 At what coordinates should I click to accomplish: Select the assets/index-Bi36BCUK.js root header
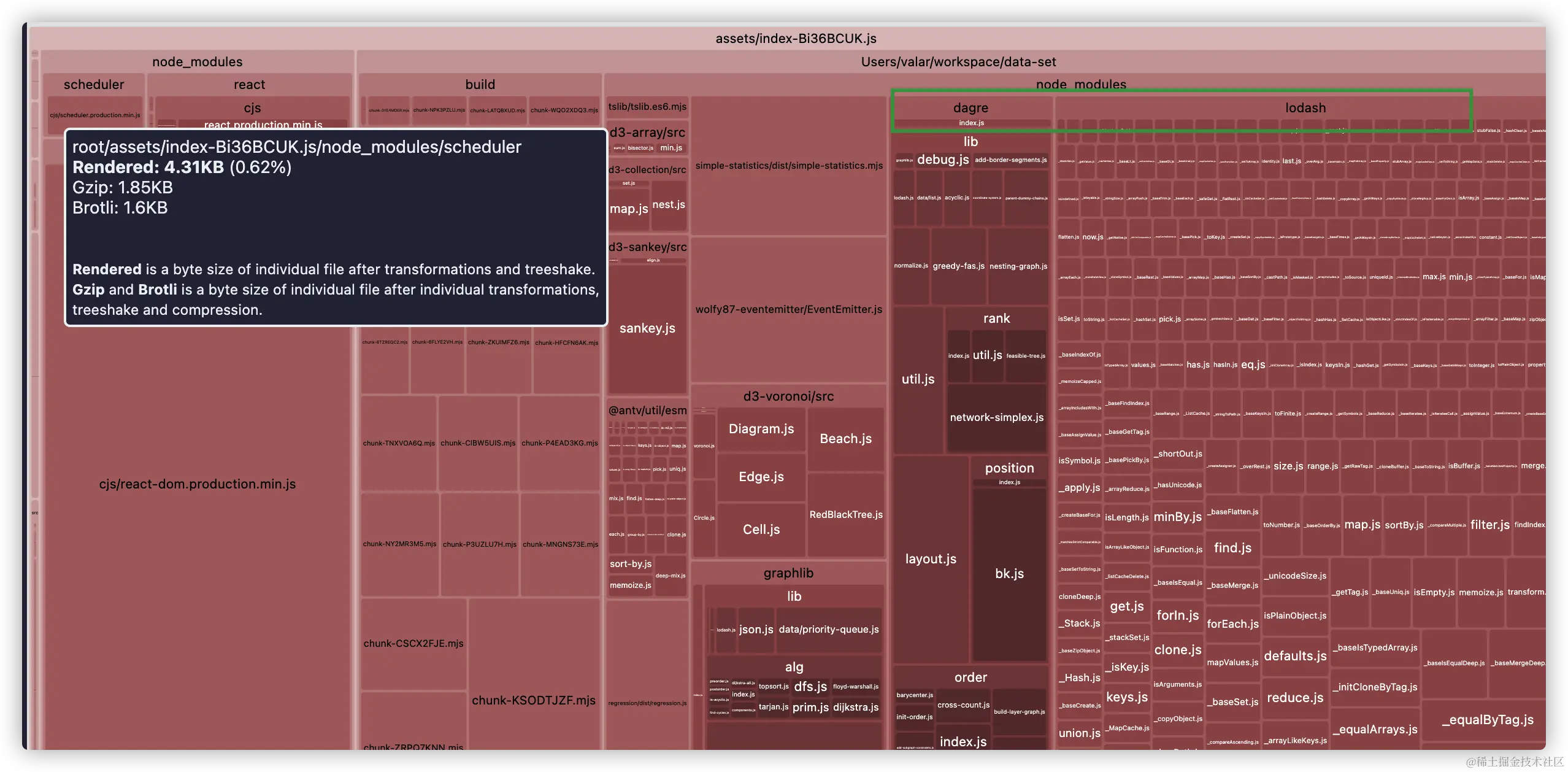(x=796, y=39)
